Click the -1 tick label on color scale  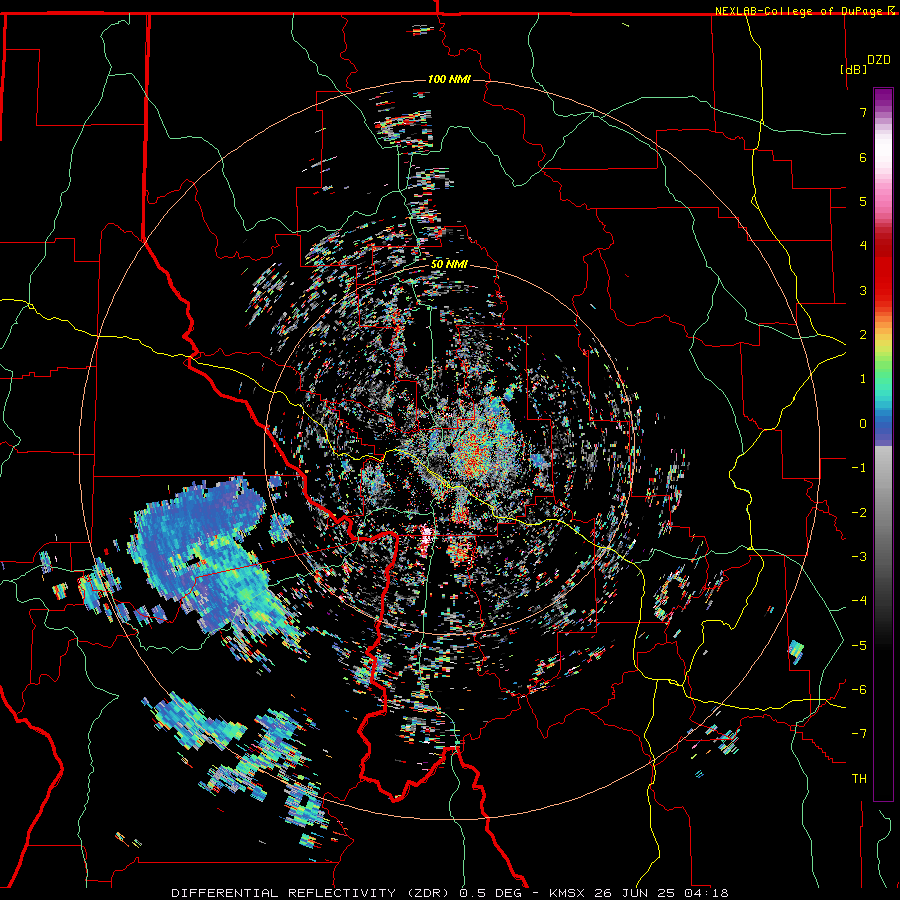click(859, 468)
